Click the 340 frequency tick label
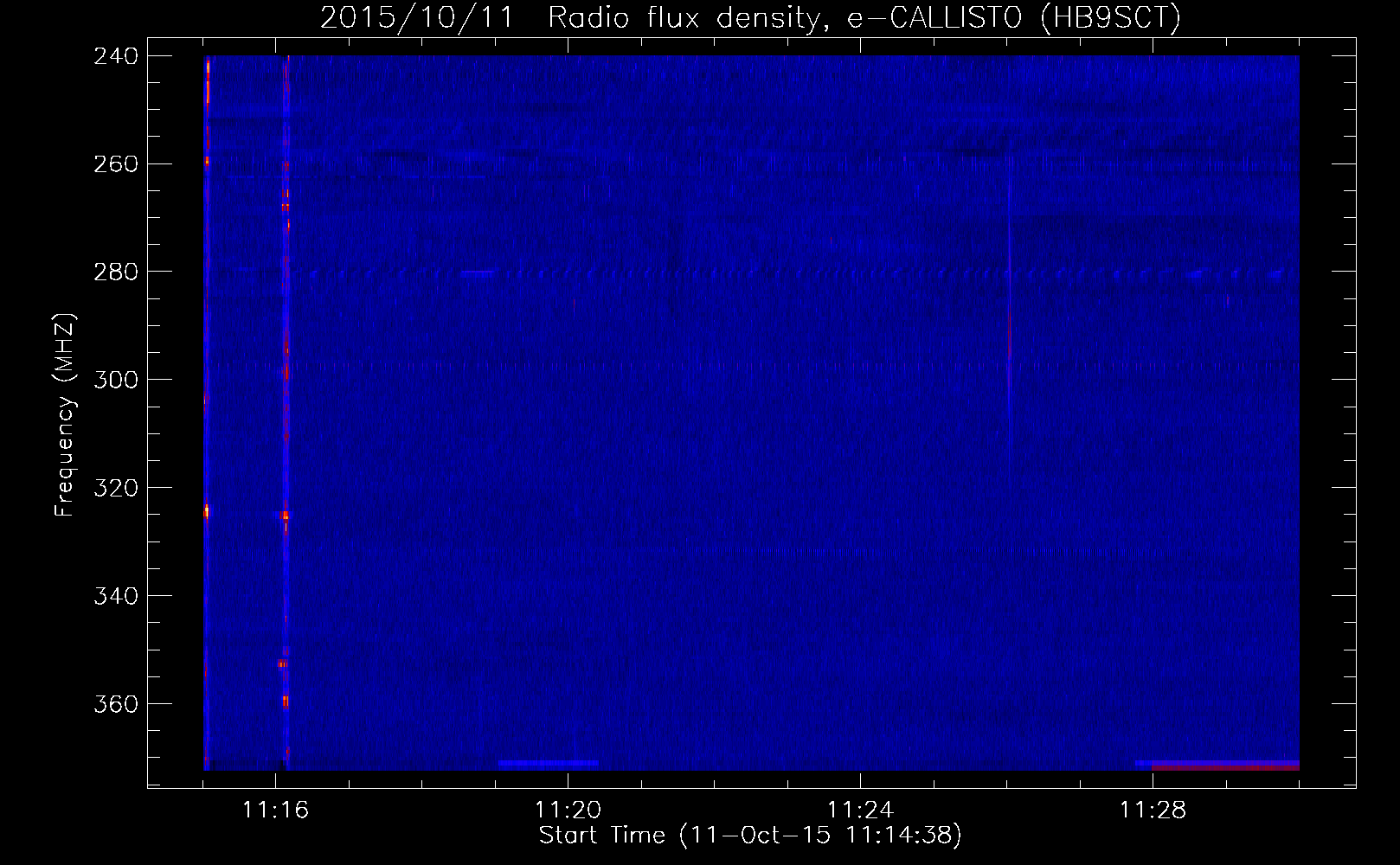This screenshot has width=1400, height=865. point(116,596)
